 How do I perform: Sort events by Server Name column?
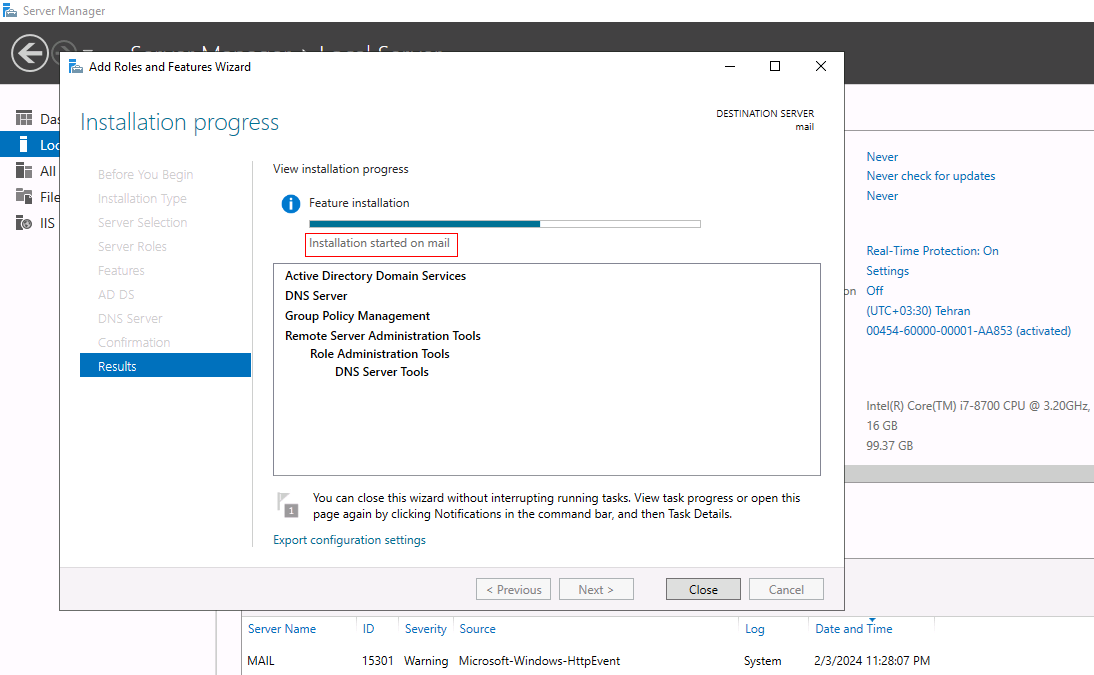click(x=282, y=628)
